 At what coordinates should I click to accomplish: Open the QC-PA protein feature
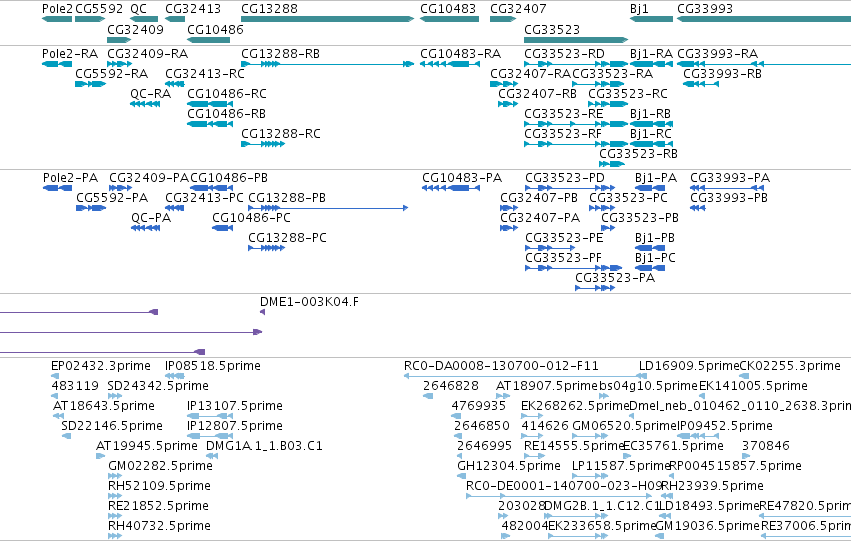tap(145, 228)
